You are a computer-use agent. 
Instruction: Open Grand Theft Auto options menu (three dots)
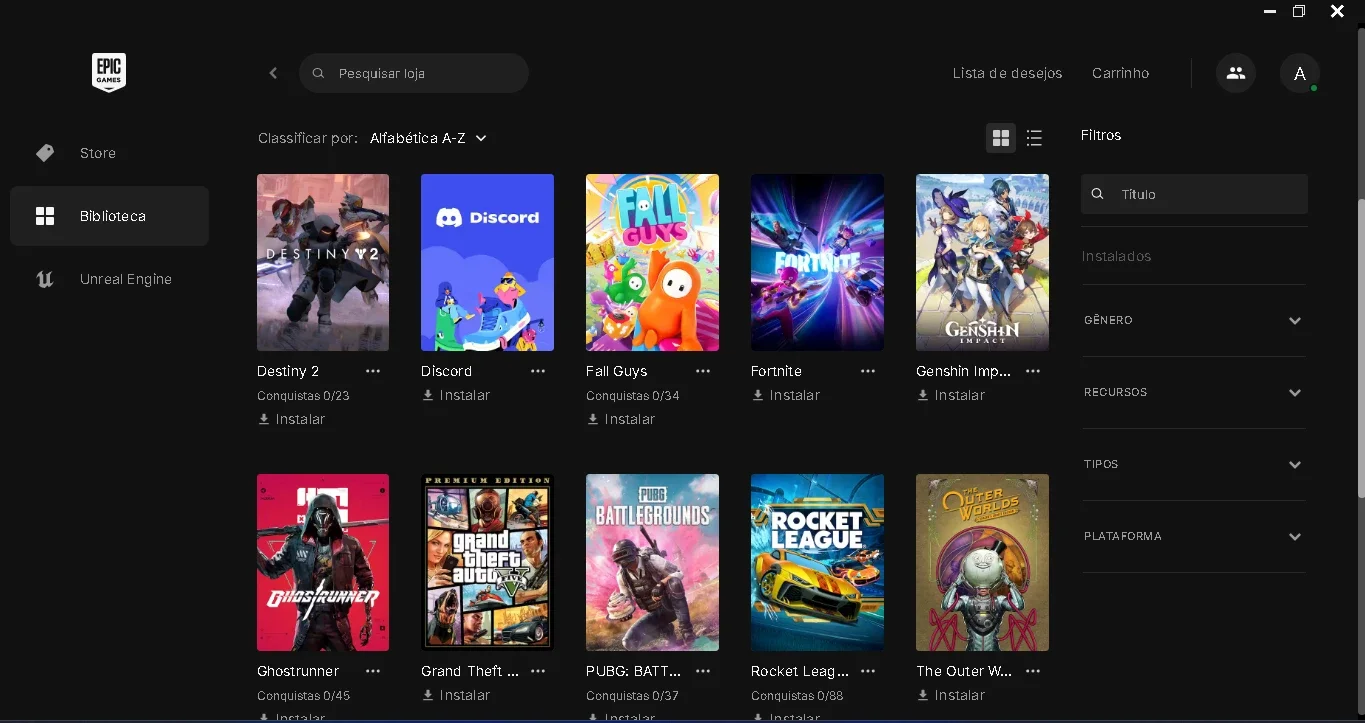pos(538,671)
